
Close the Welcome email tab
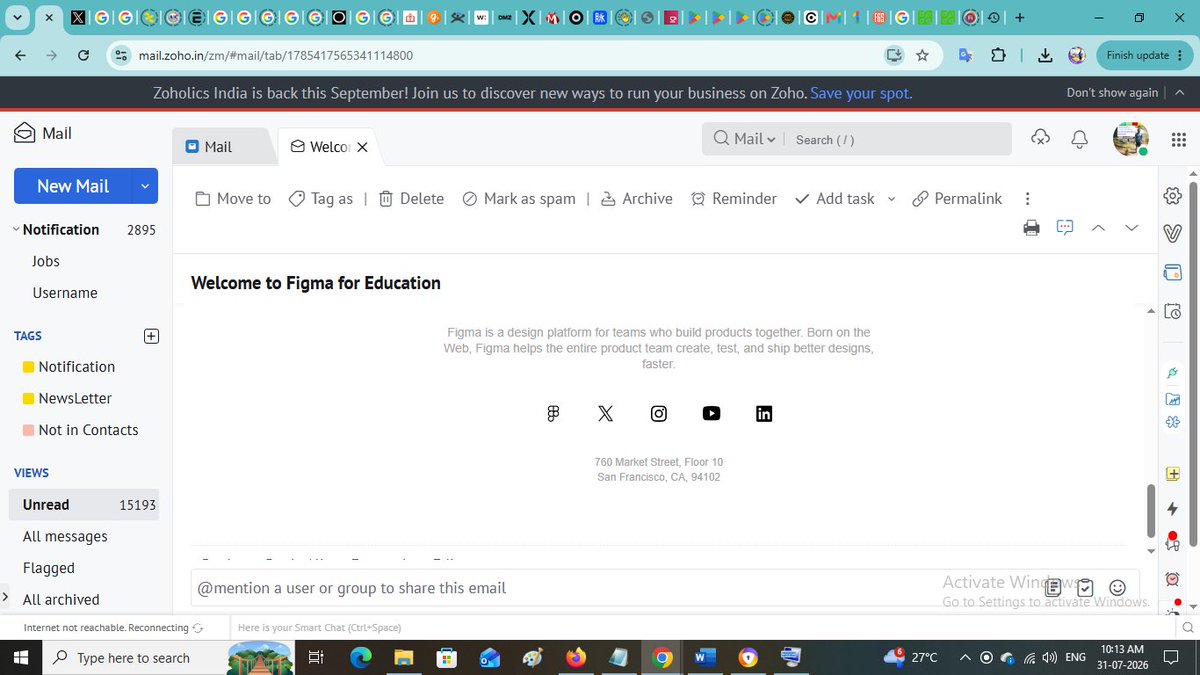(x=363, y=147)
